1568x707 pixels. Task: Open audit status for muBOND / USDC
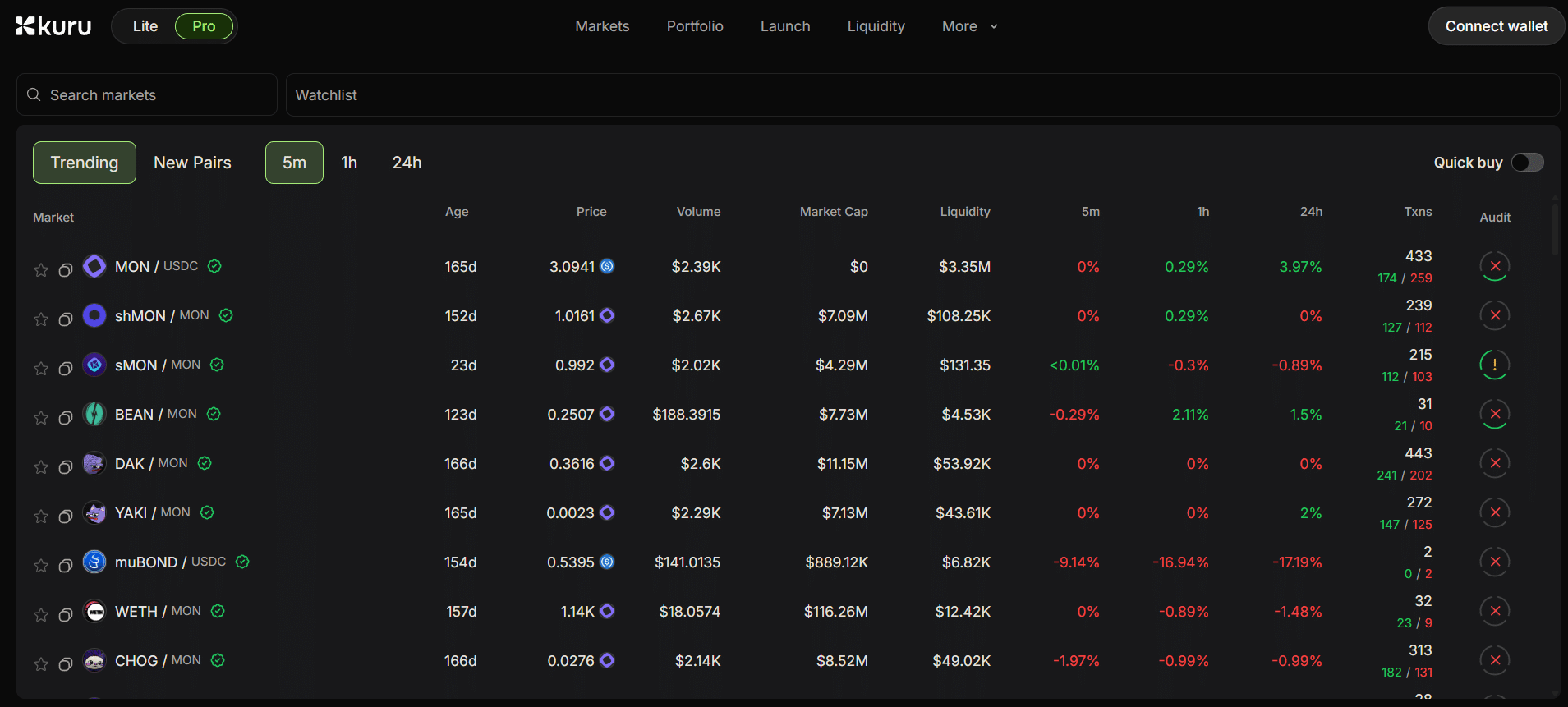click(1495, 562)
